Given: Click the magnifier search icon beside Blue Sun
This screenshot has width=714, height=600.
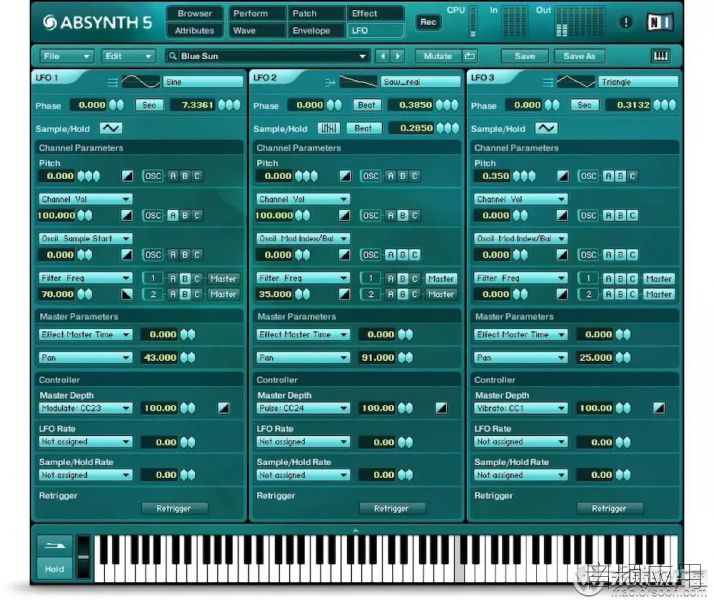Looking at the screenshot, I should click(x=173, y=56).
